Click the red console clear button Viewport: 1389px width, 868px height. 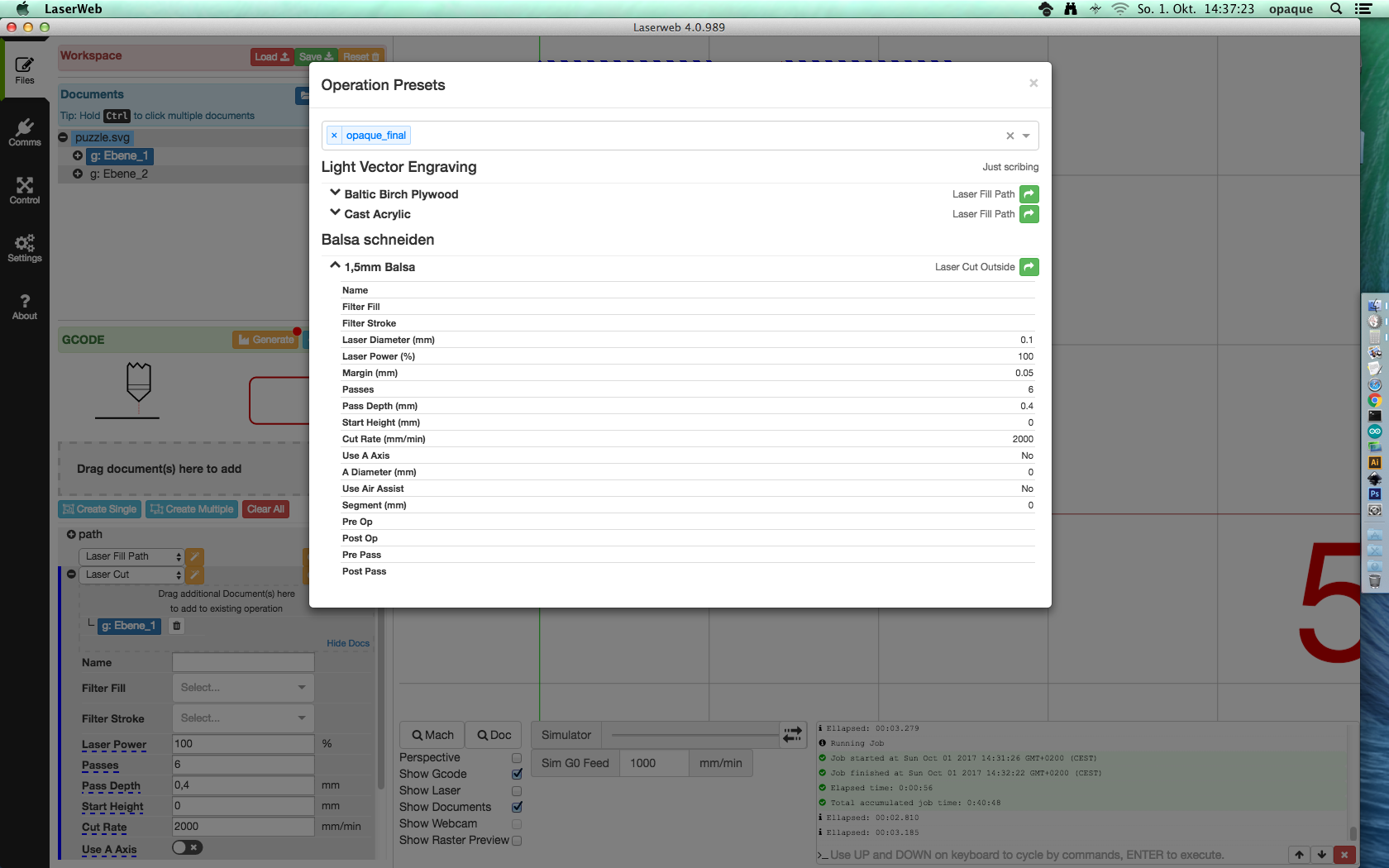coord(1344,855)
